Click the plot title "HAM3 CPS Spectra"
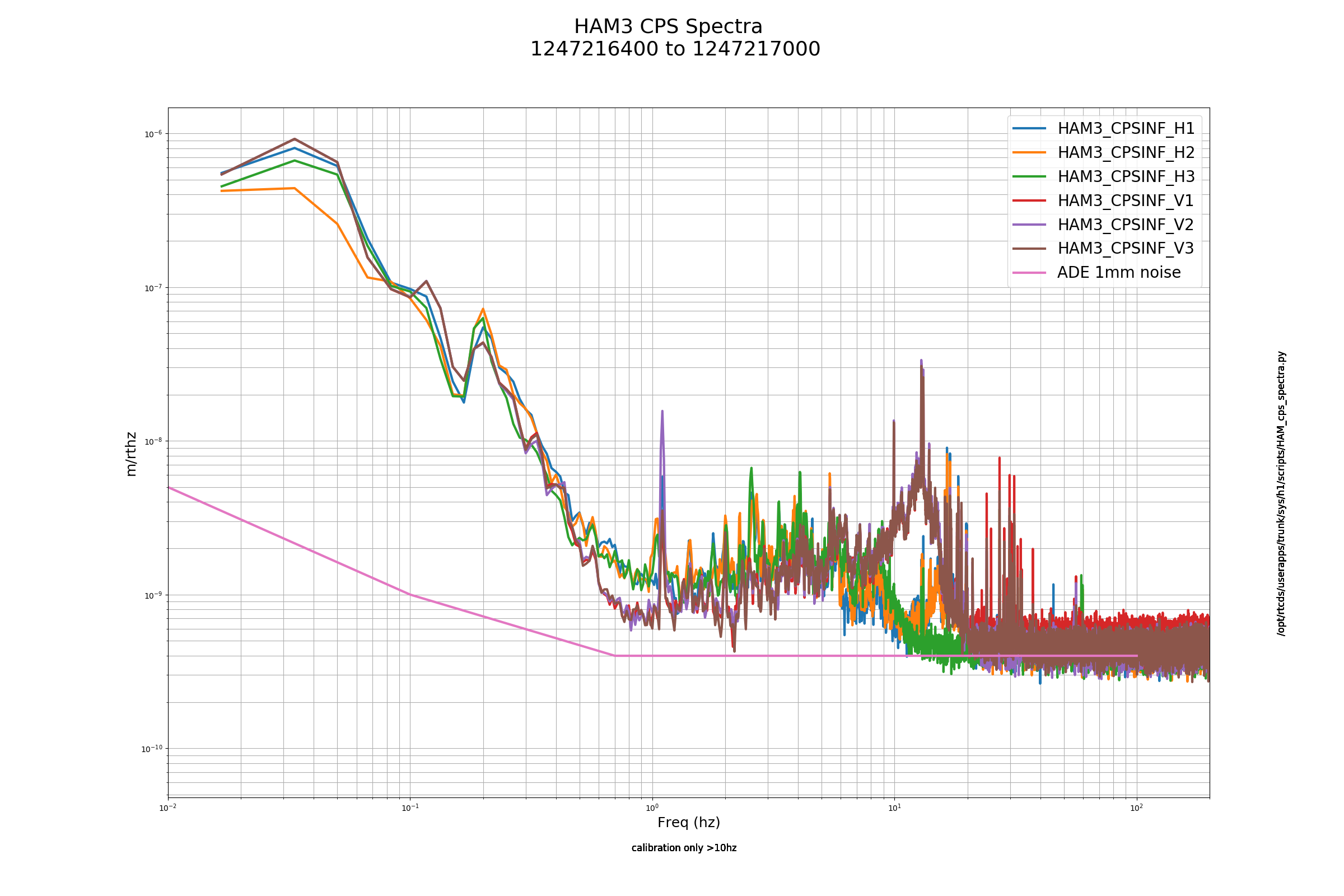Image resolution: width=1344 pixels, height=896 pixels. pos(668,27)
